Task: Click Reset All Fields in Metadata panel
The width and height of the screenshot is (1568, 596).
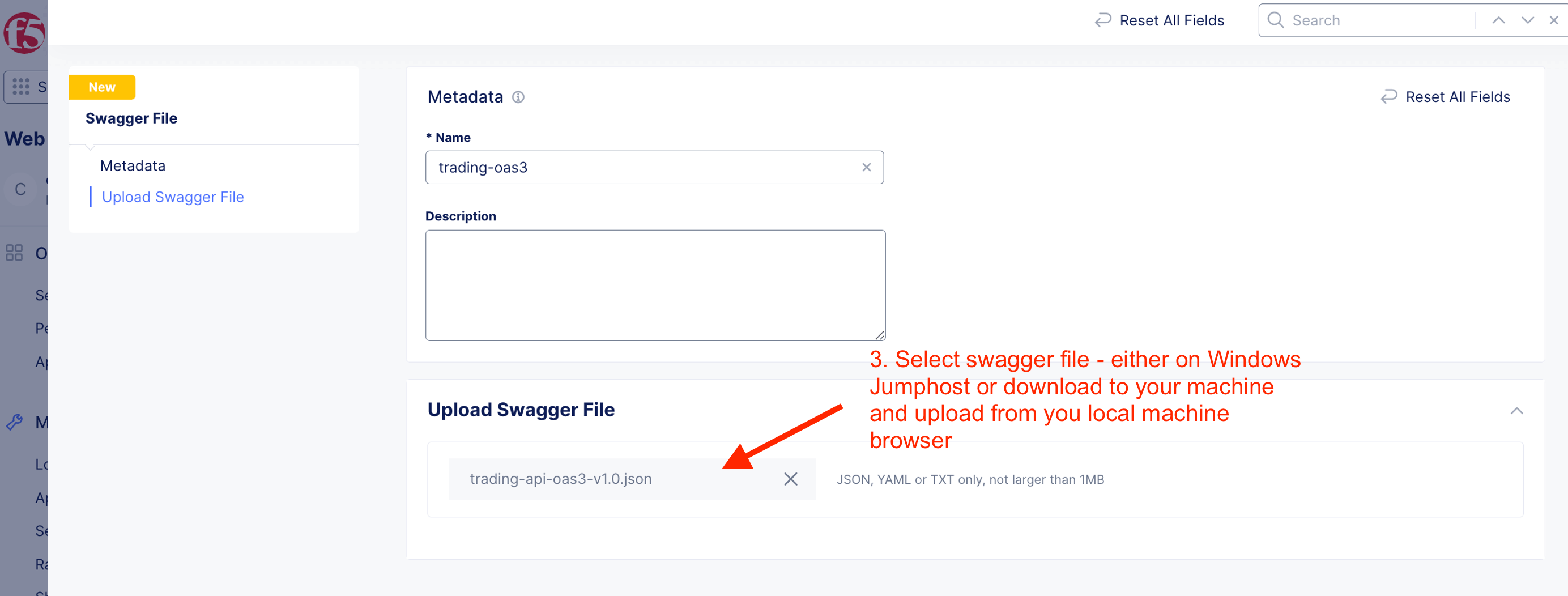Action: coord(1445,97)
